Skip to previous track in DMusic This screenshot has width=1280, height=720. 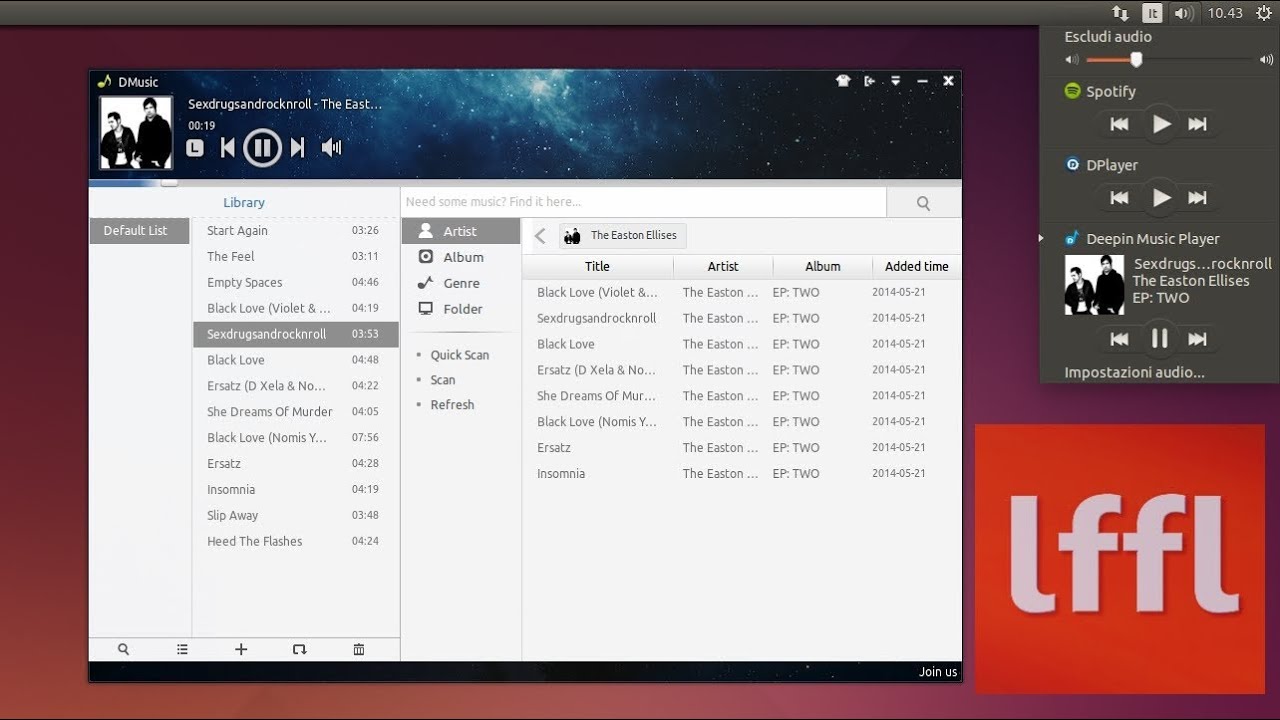pos(228,148)
